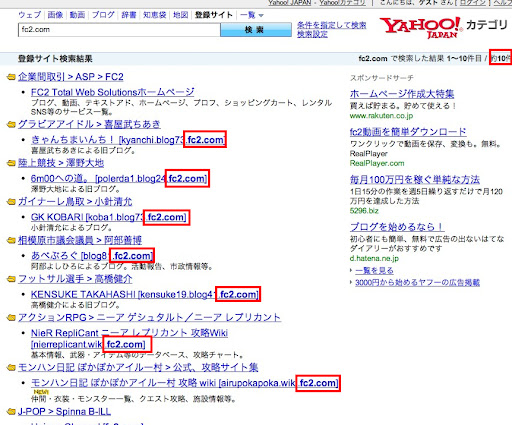
Task: Open あべぶろぐ blog link
Action: coord(92,256)
